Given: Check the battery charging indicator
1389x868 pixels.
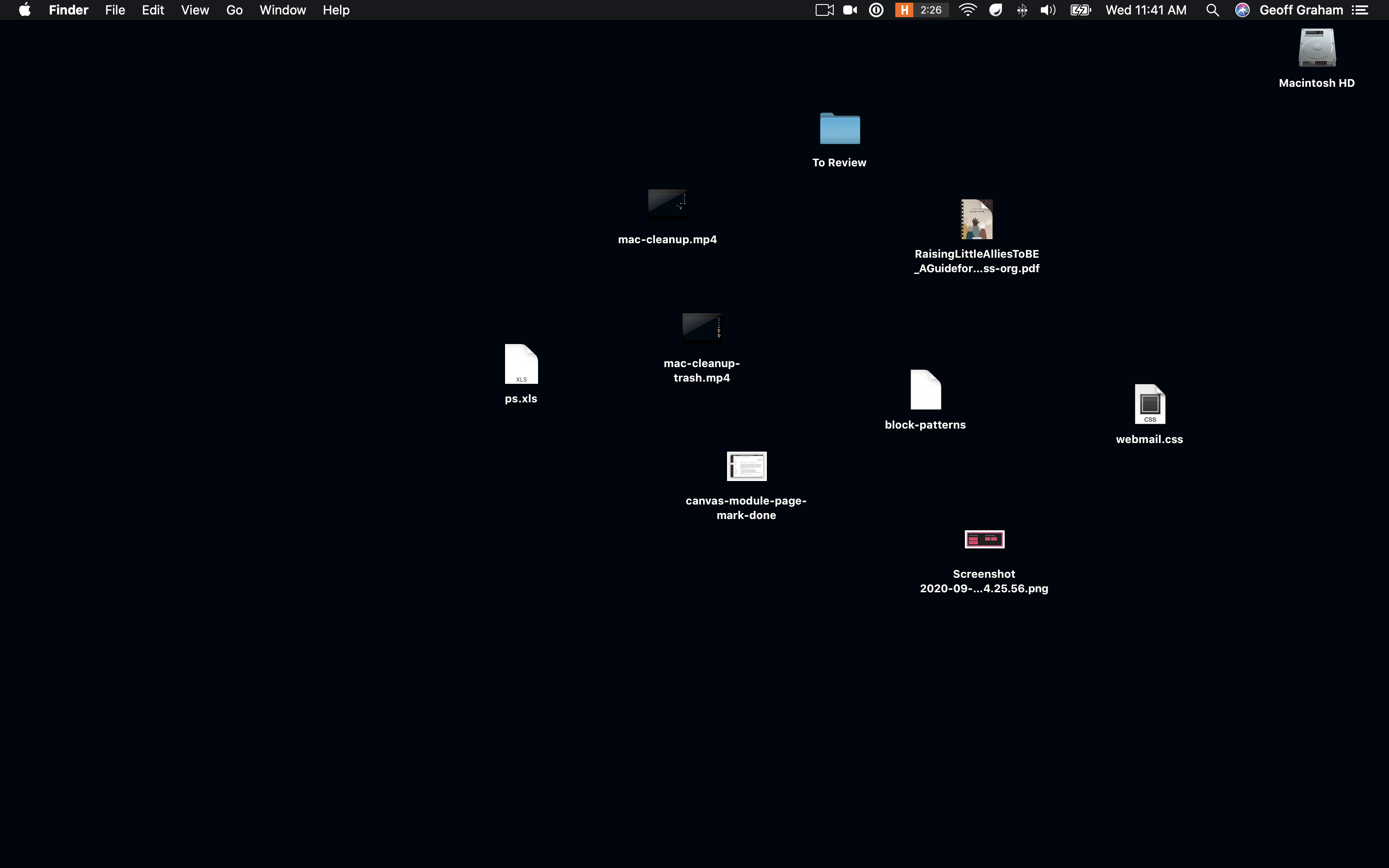Looking at the screenshot, I should [x=1080, y=10].
